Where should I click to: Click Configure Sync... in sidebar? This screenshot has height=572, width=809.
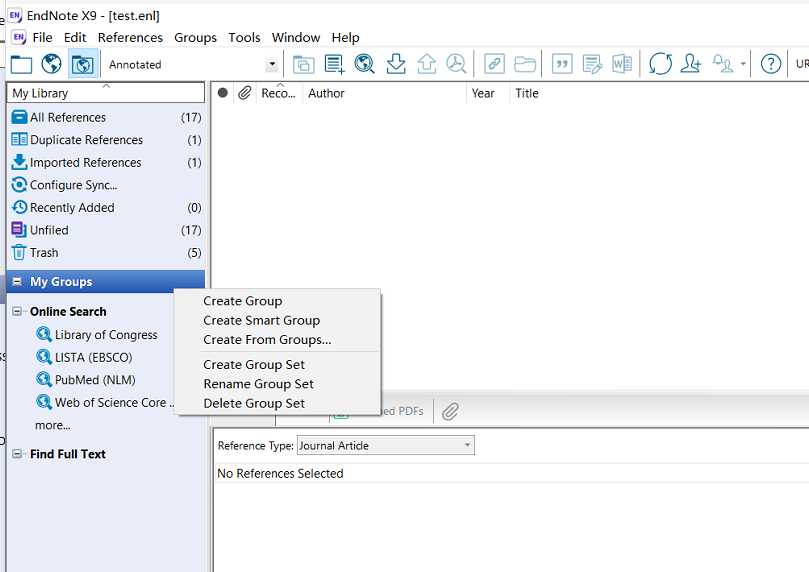tap(106, 185)
